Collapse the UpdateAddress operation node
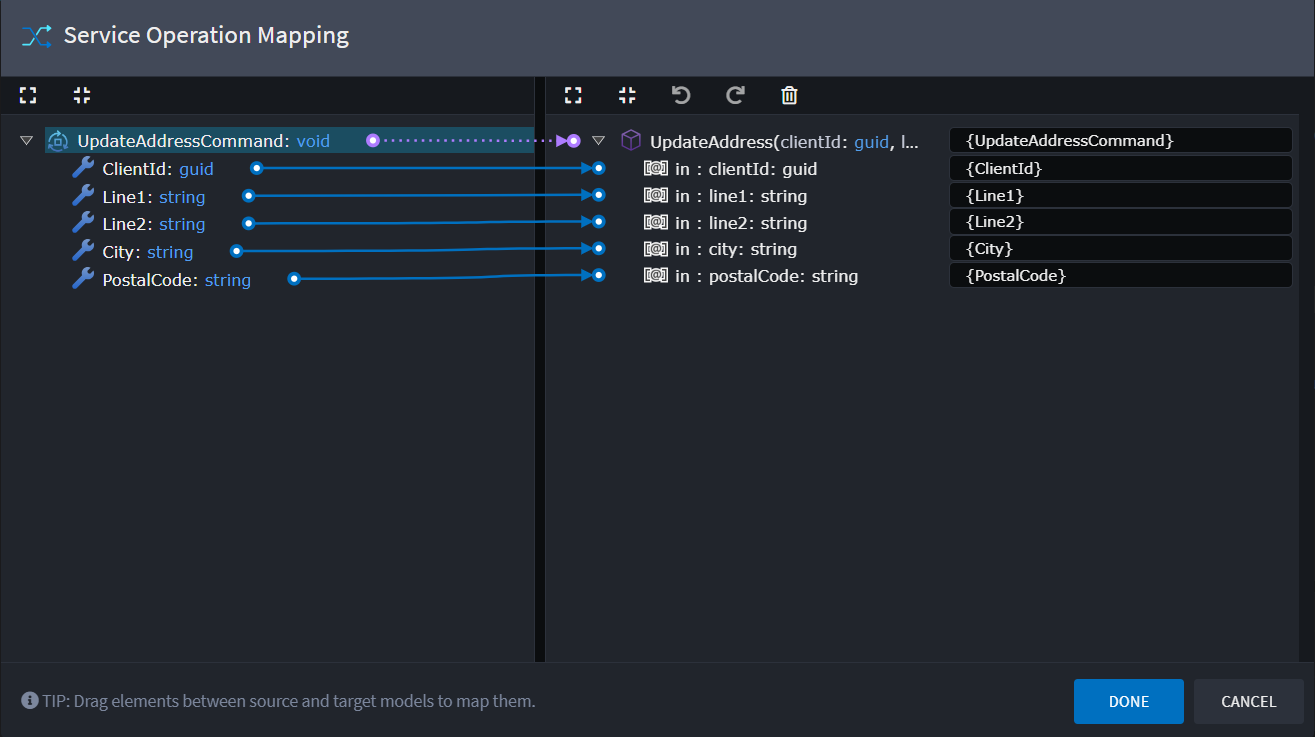1315x737 pixels. 598,141
